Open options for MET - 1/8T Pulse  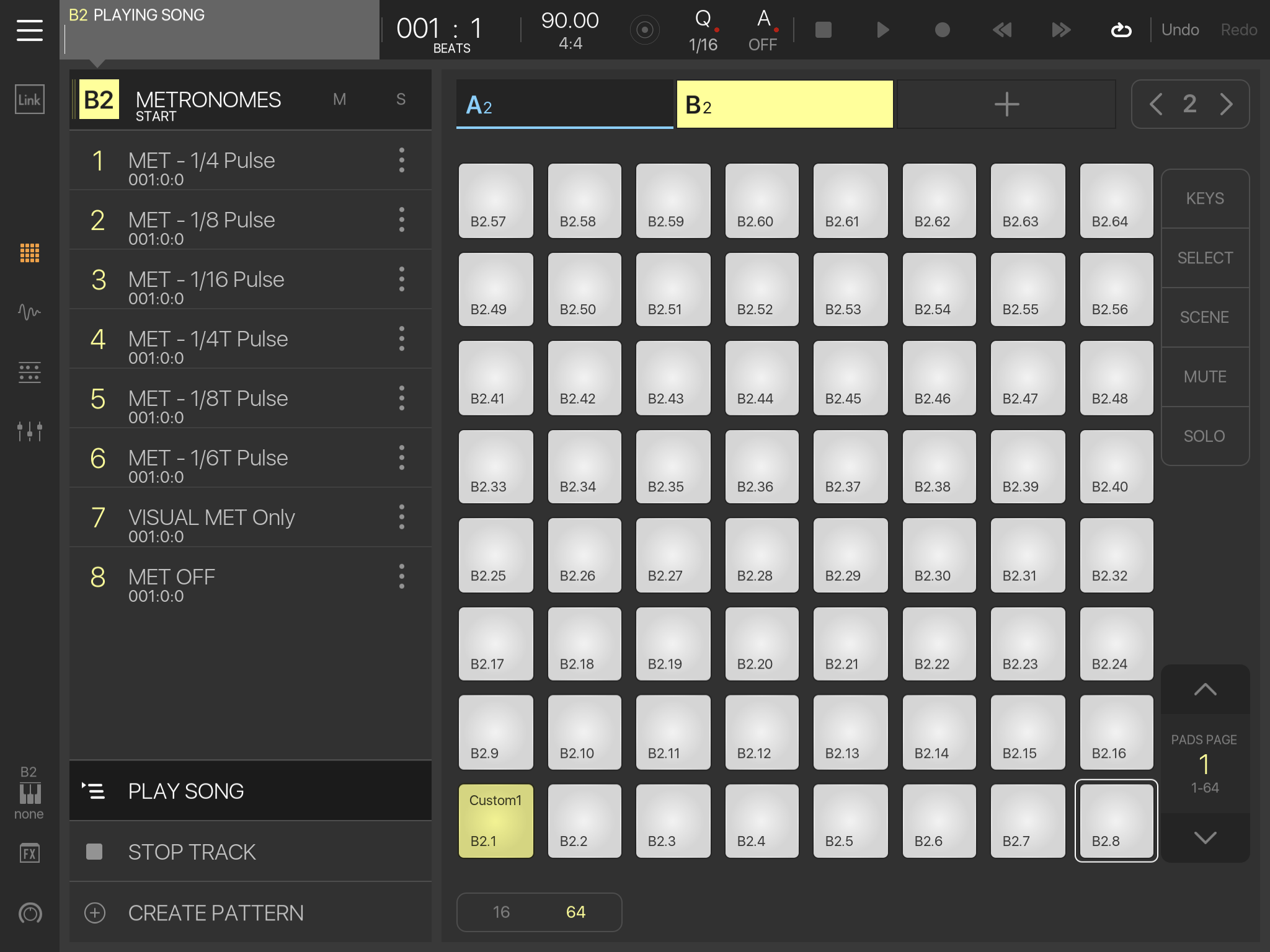pyautogui.click(x=401, y=398)
